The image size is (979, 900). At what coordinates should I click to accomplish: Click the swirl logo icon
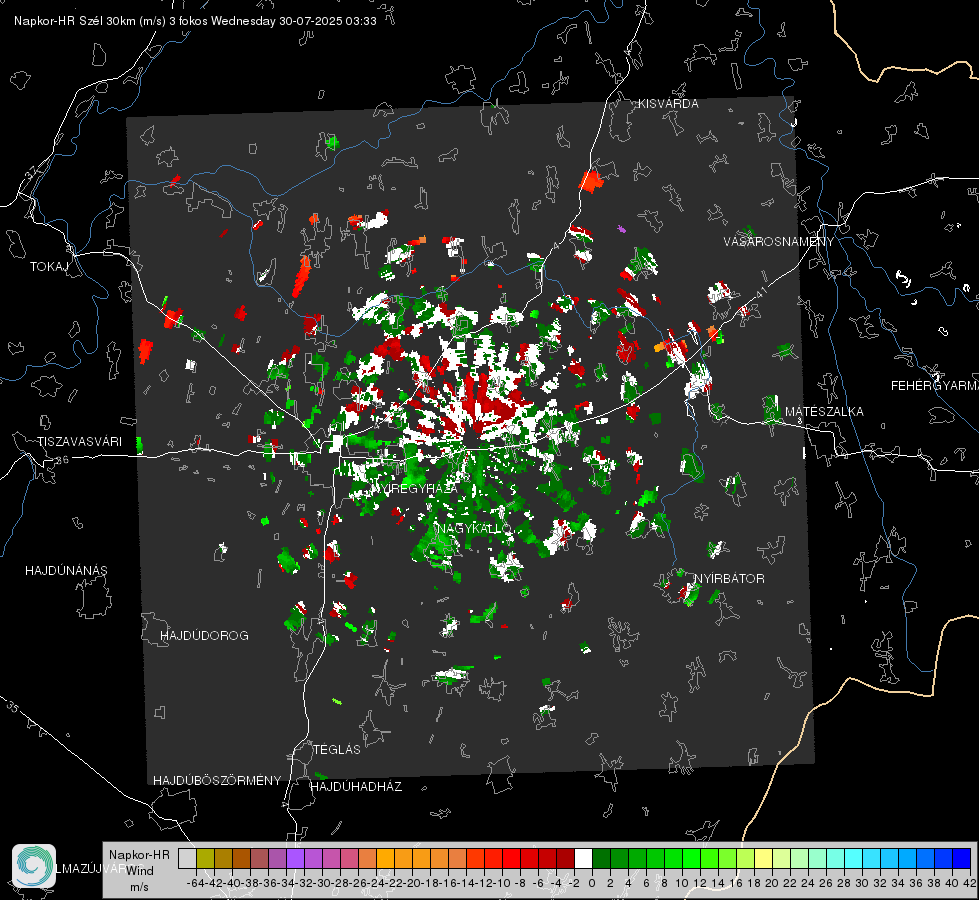click(34, 866)
